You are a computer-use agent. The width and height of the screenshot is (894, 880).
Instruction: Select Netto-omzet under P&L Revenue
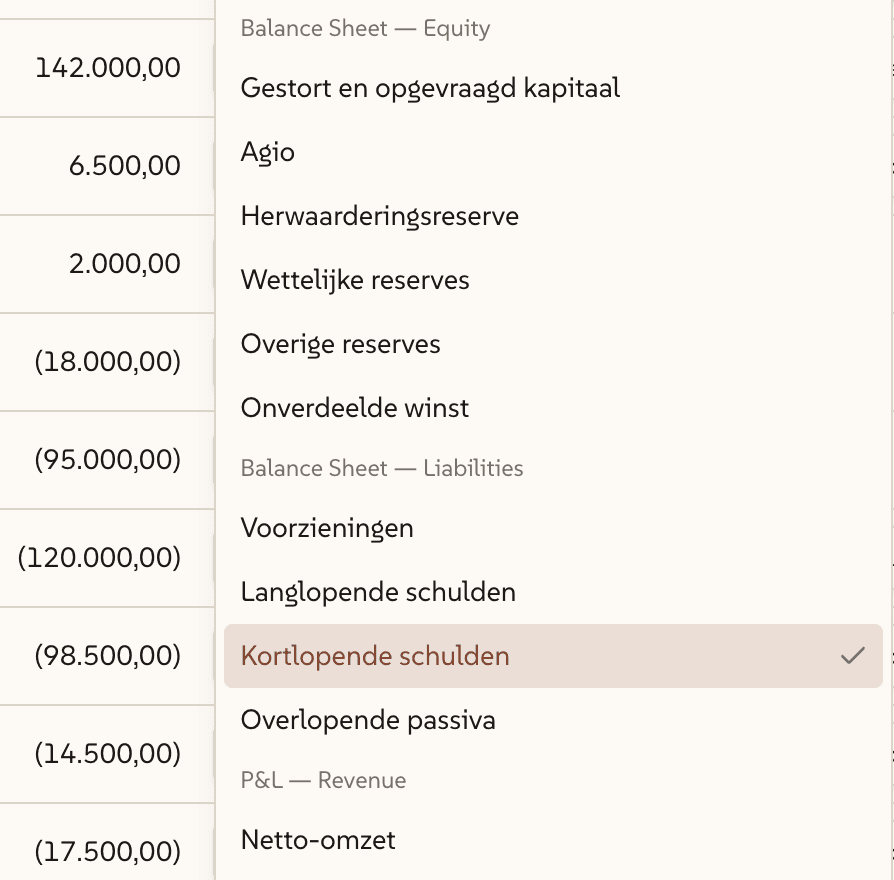click(x=318, y=840)
